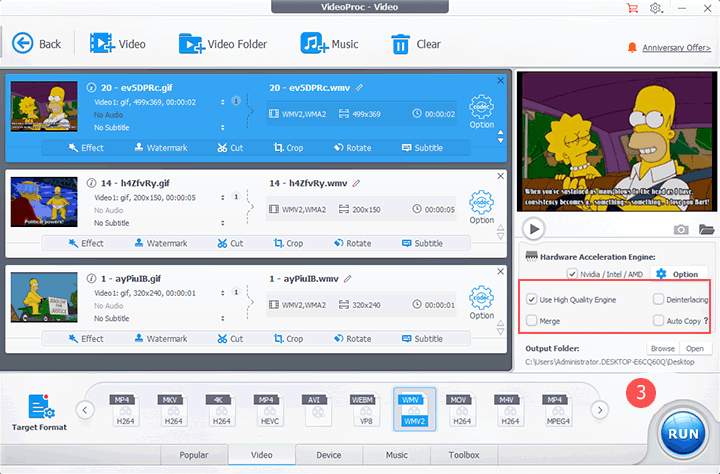The height and width of the screenshot is (474, 720).
Task: Move 20 - ev5DPRc.gif down in list
Action: coord(501,141)
